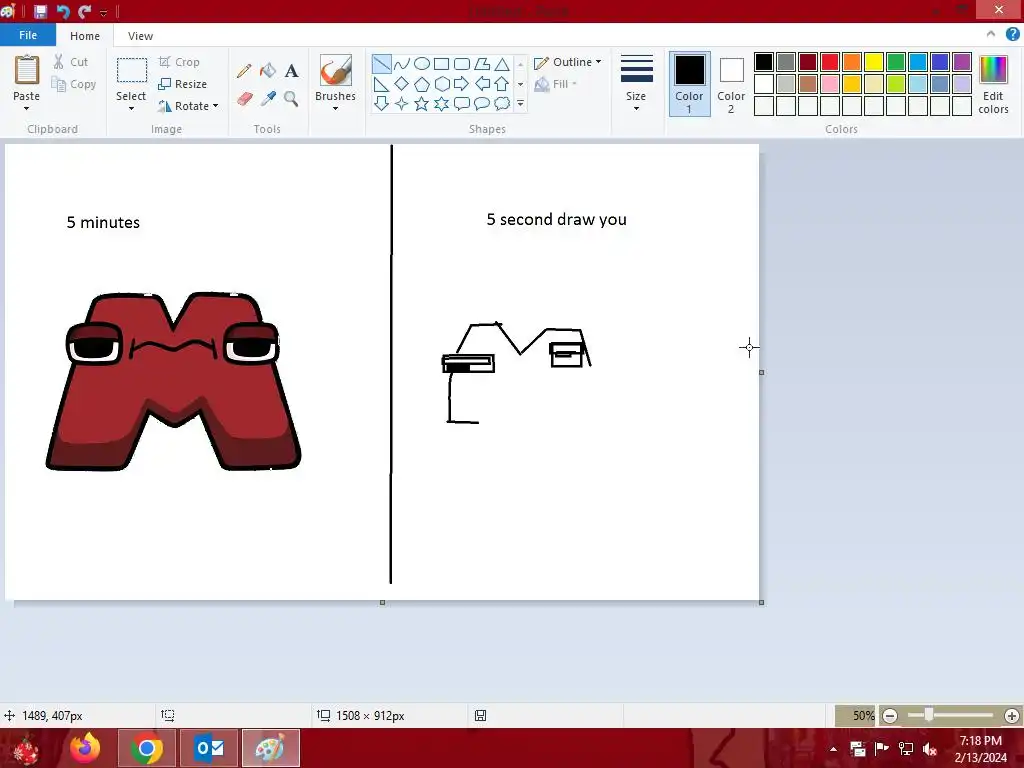This screenshot has height=768, width=1024.
Task: Choose the Cloud callout shape
Action: (502, 103)
